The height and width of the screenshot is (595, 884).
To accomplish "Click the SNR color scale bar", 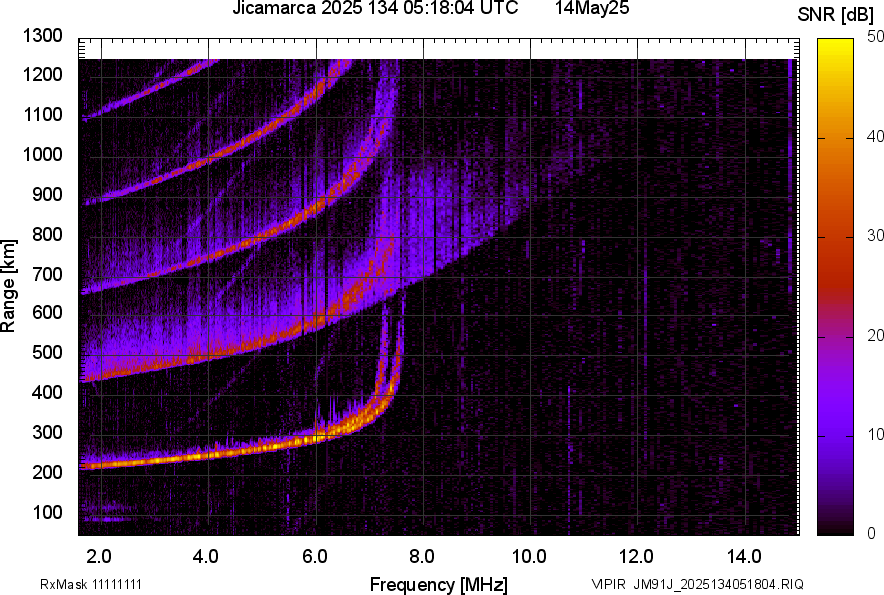I will pos(836,287).
